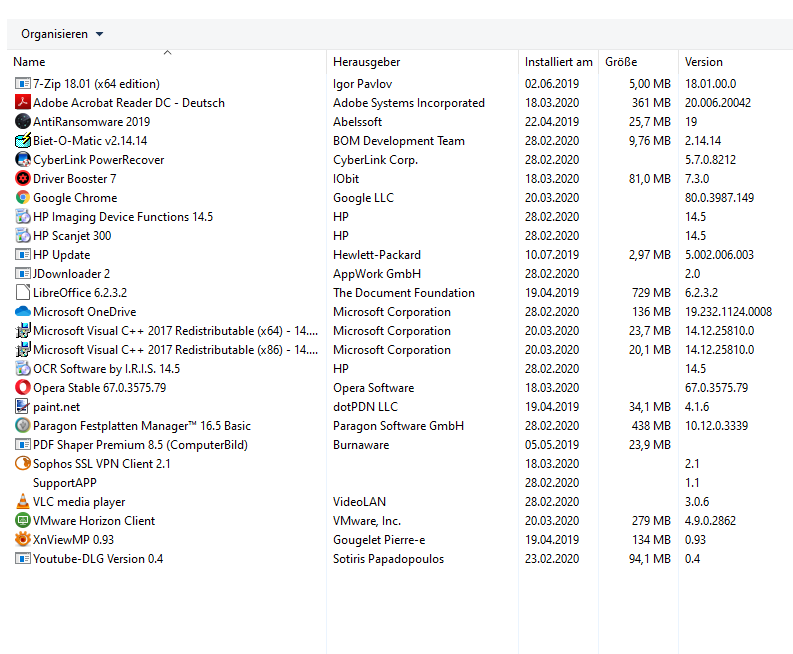Image resolution: width=793 pixels, height=654 pixels.
Task: Click the Visual C++ 2017 x86 icon
Action: pos(23,350)
